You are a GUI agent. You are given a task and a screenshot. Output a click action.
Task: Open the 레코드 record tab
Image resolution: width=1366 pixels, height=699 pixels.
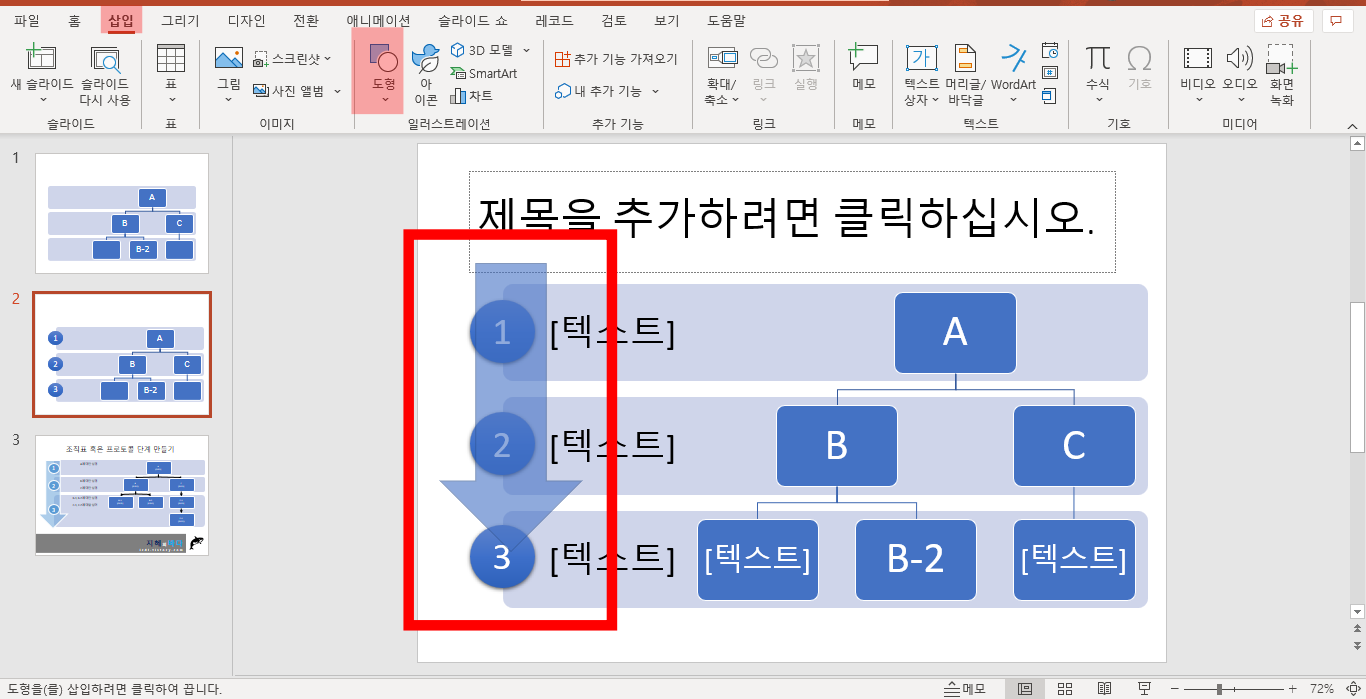click(x=555, y=20)
